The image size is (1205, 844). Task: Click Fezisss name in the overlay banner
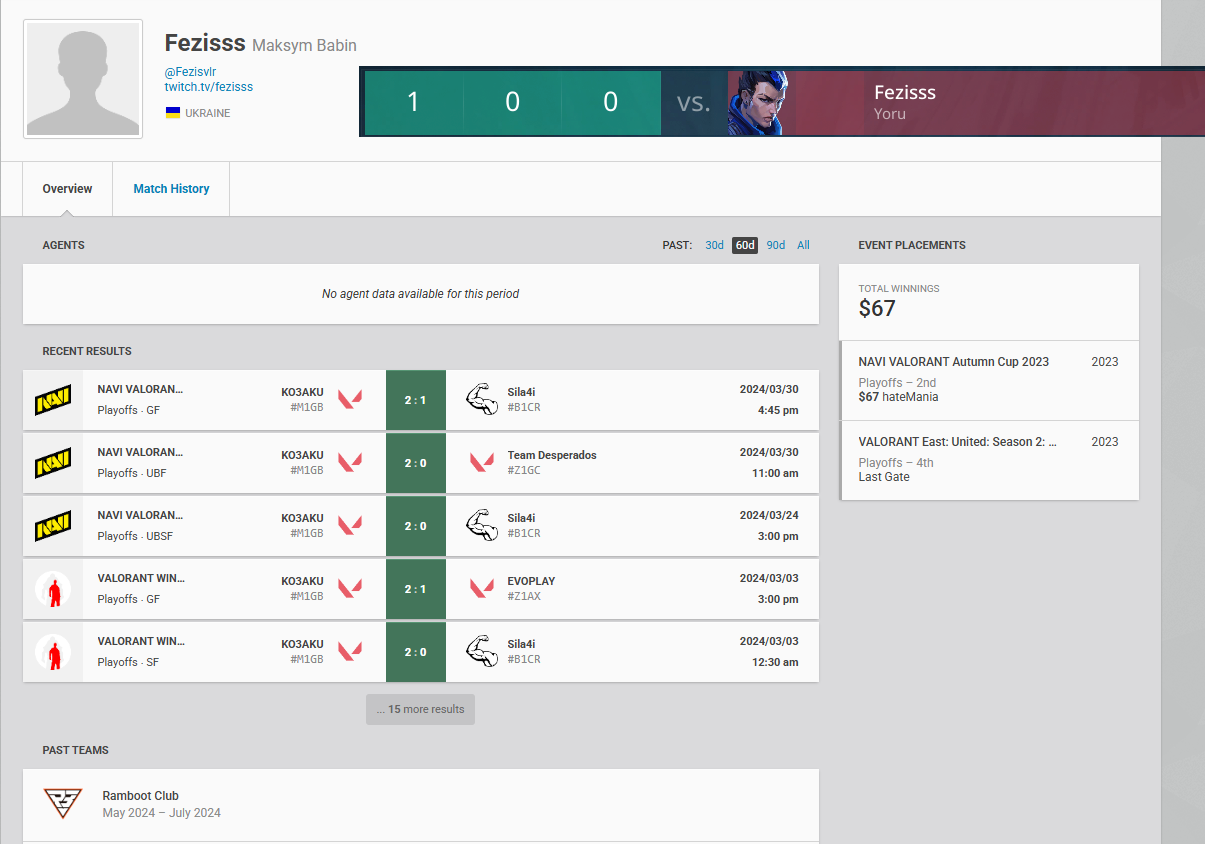pos(905,92)
